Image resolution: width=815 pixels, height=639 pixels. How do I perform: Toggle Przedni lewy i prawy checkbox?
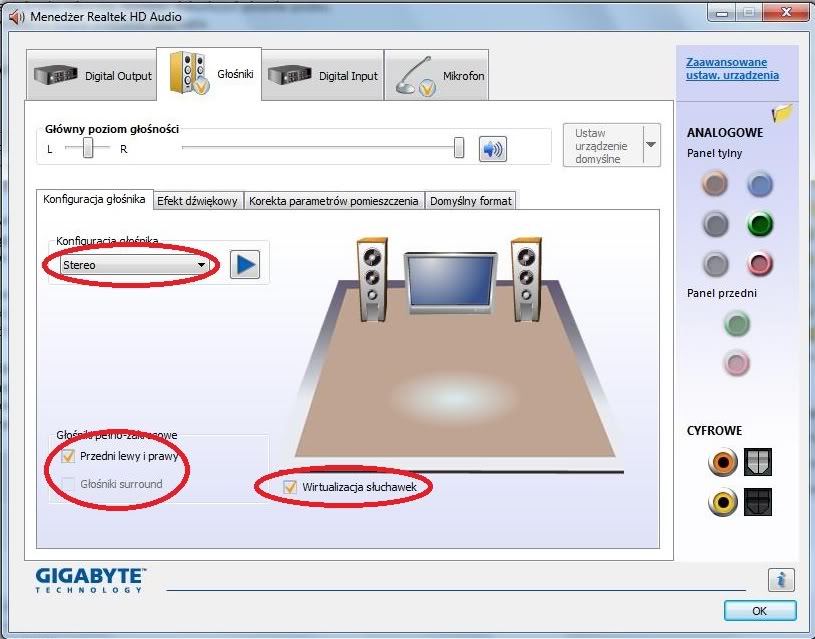point(69,457)
